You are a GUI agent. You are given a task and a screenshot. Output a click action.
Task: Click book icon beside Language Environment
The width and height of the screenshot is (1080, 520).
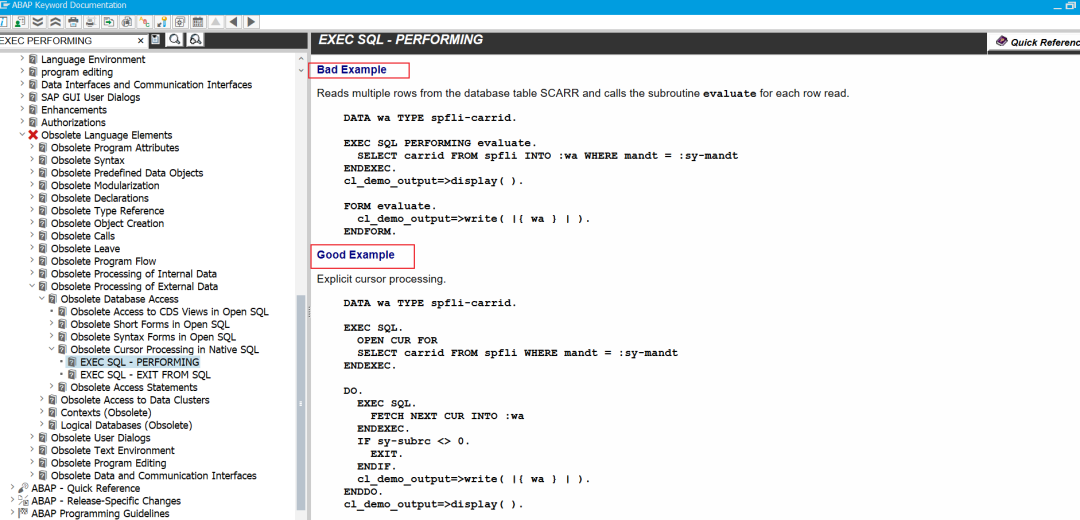click(33, 59)
